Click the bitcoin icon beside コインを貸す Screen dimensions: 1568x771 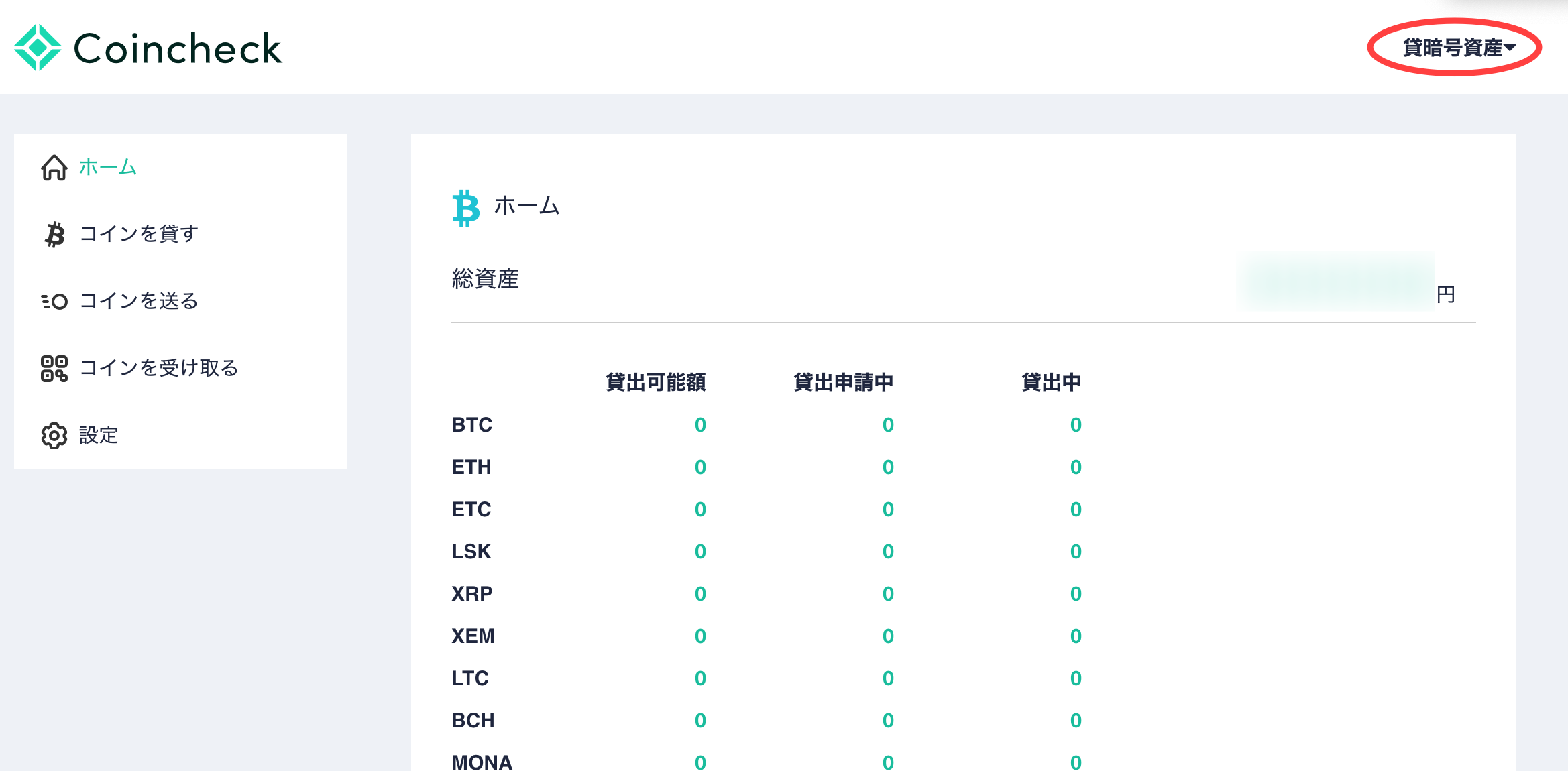pyautogui.click(x=55, y=235)
